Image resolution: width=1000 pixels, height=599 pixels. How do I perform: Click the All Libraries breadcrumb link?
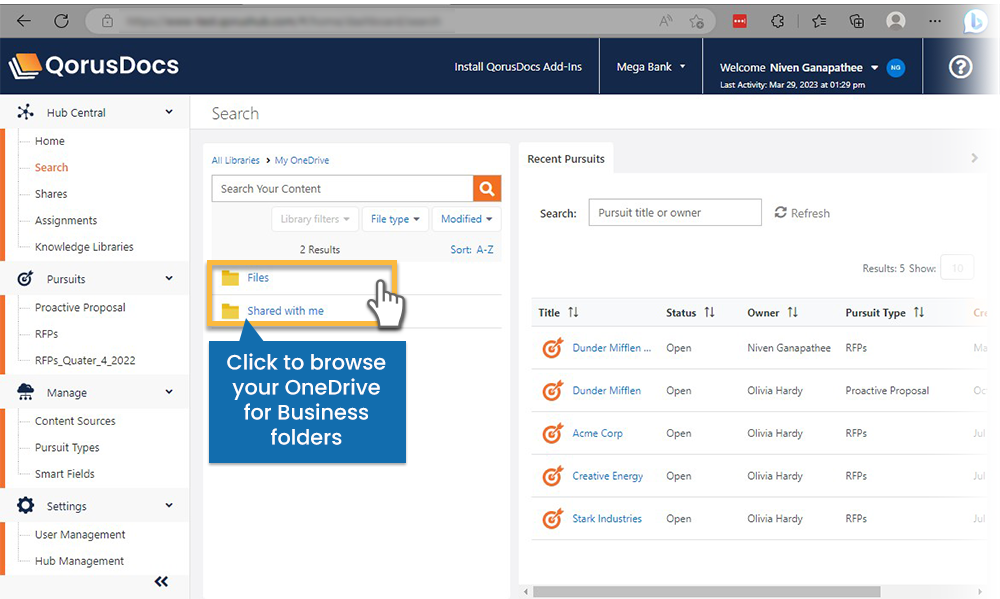(235, 160)
